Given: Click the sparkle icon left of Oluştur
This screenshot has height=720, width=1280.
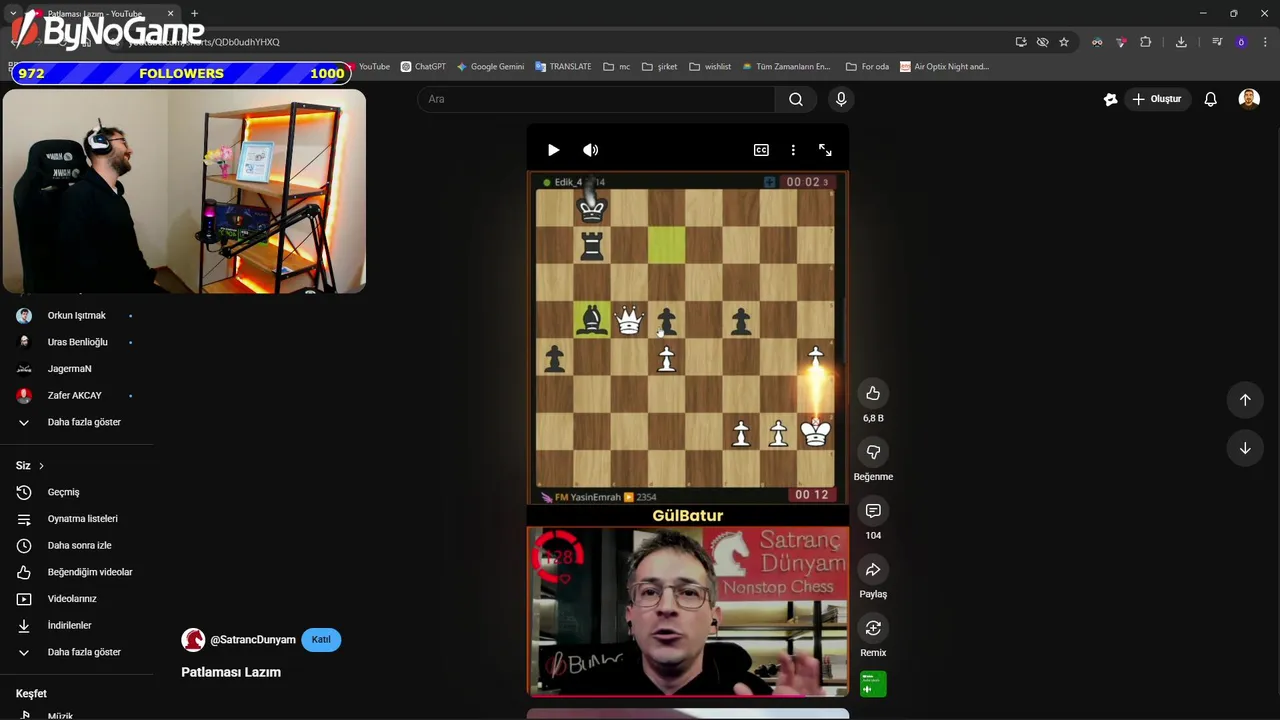Looking at the screenshot, I should pos(1110,99).
